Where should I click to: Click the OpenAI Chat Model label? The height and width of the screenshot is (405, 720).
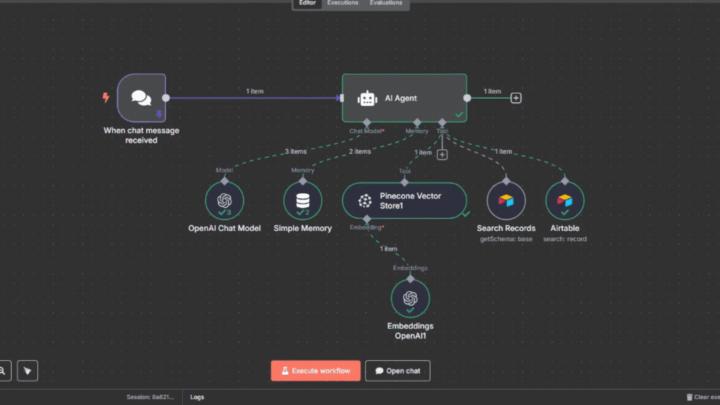(224, 228)
